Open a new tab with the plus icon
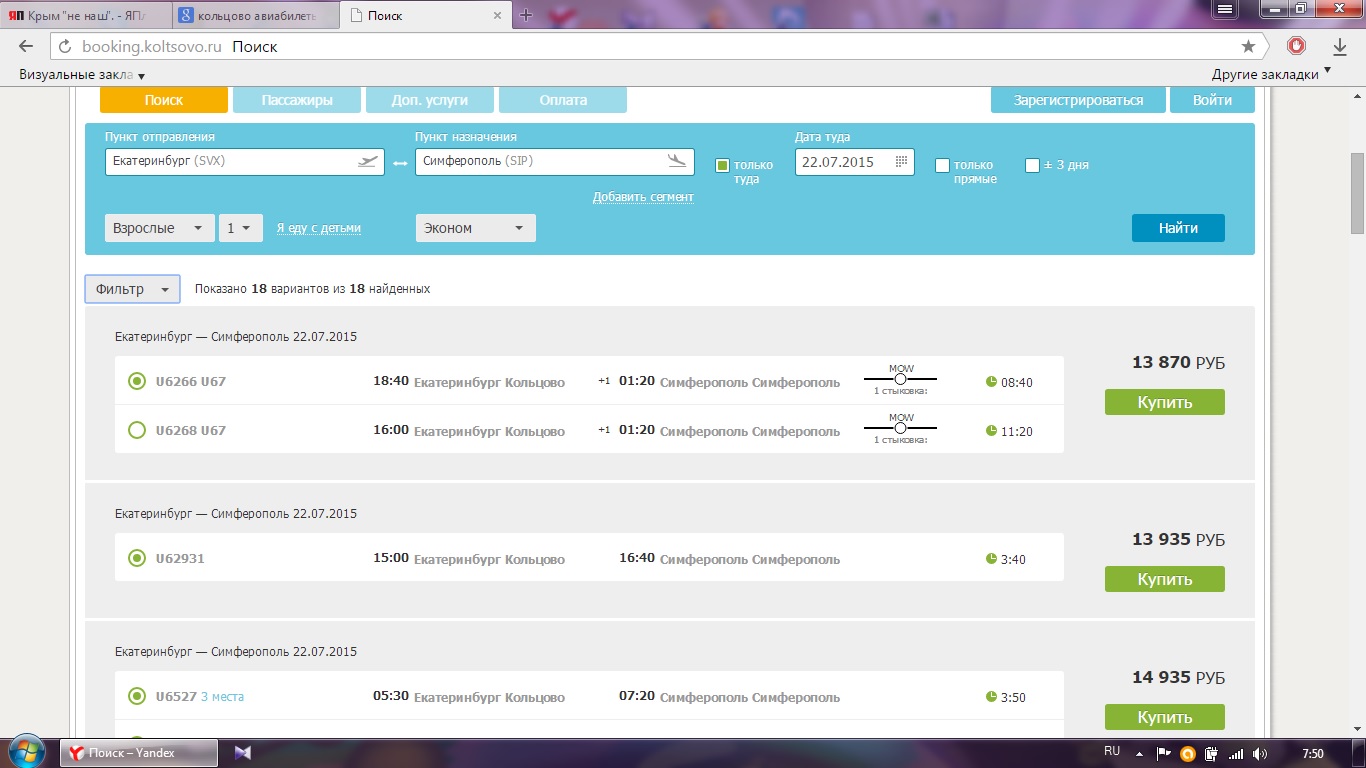Screen dimensions: 1366x768 pos(526,15)
